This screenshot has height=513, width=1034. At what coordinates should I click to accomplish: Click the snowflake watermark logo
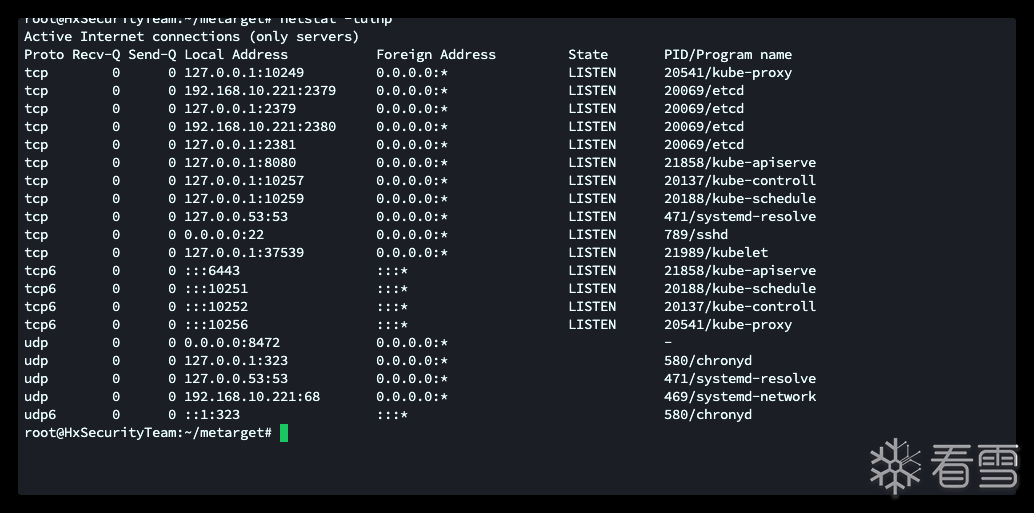coord(894,466)
